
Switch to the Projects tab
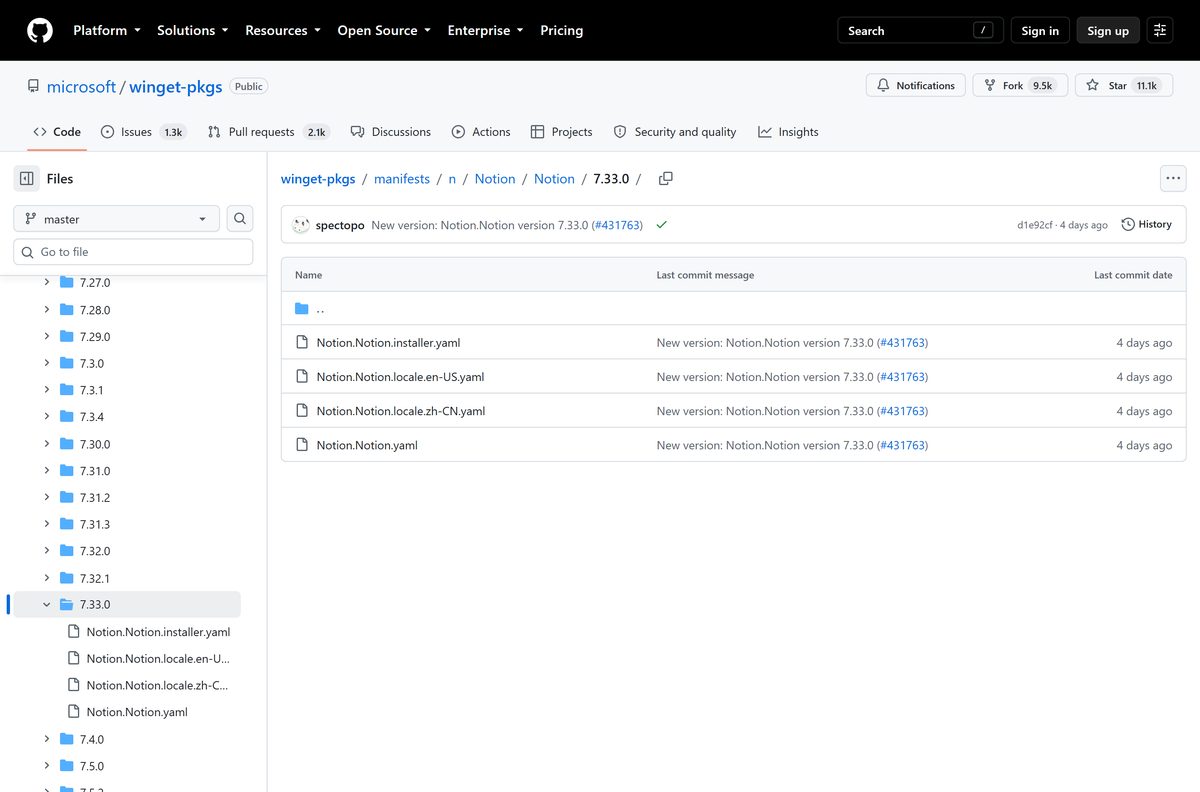click(562, 132)
